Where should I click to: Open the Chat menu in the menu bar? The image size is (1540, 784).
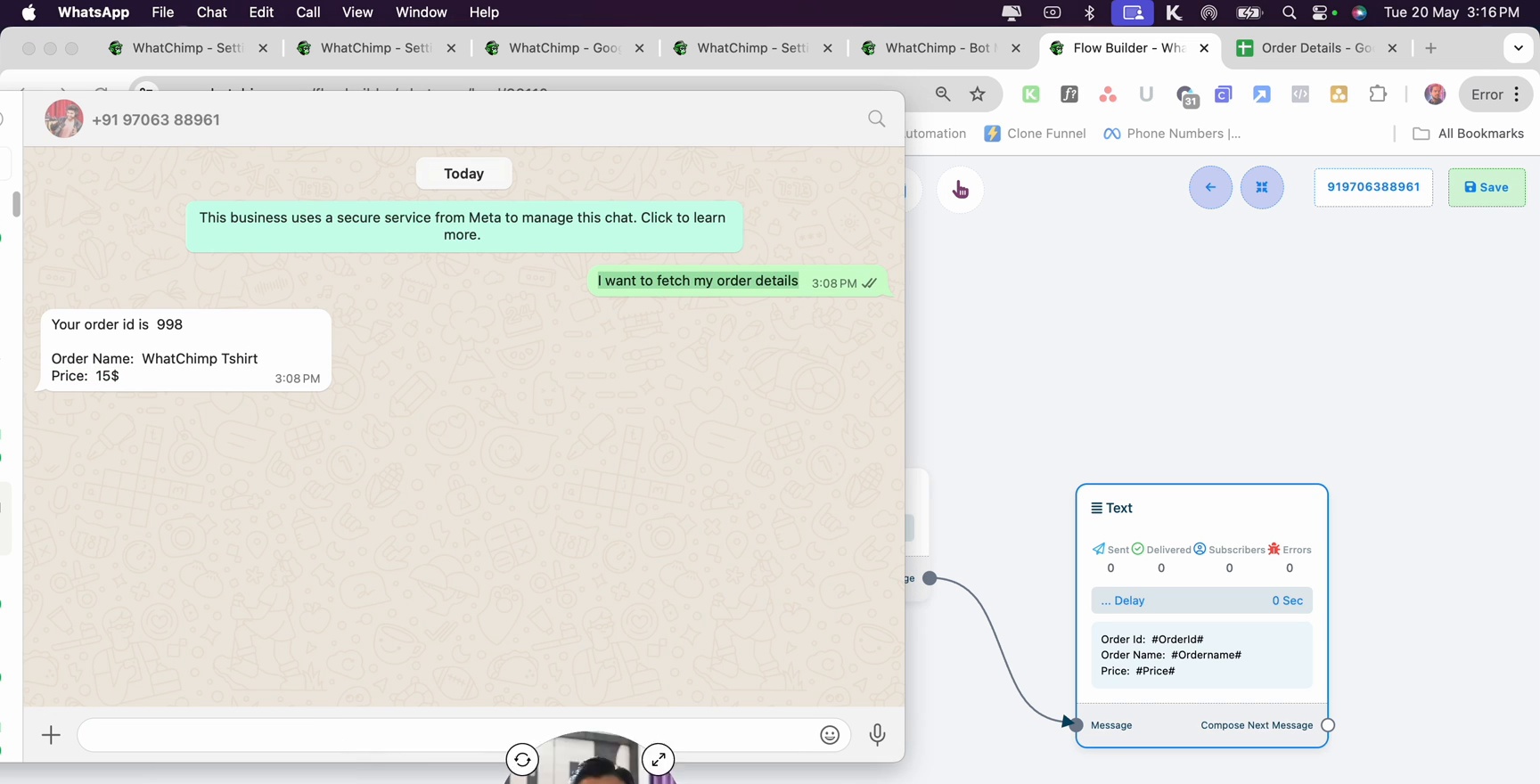coord(211,12)
